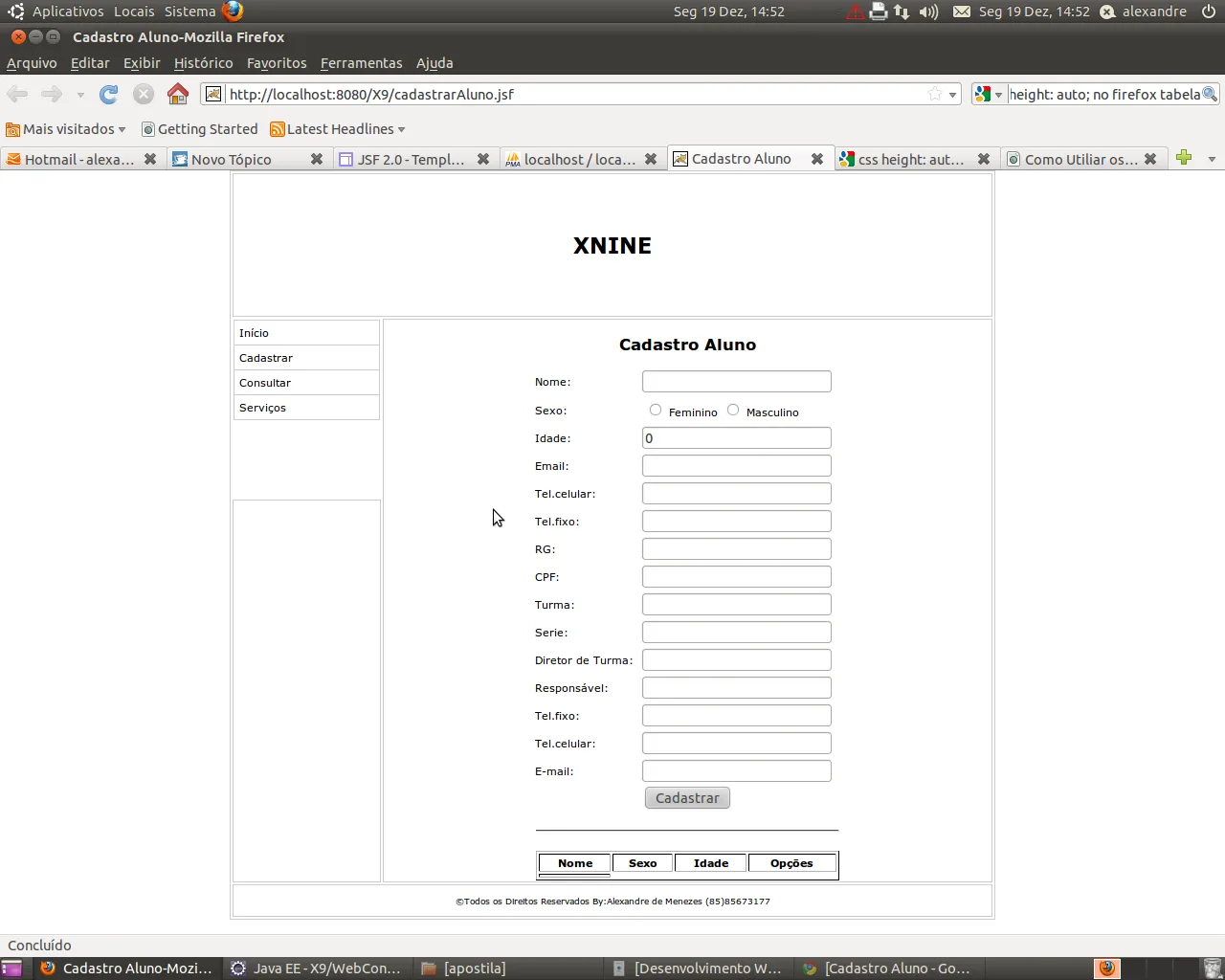Click the Nome input field

click(737, 382)
